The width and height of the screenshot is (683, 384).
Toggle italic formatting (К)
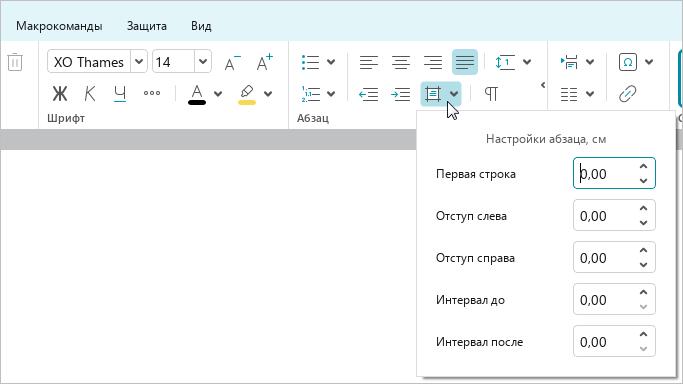coord(90,94)
